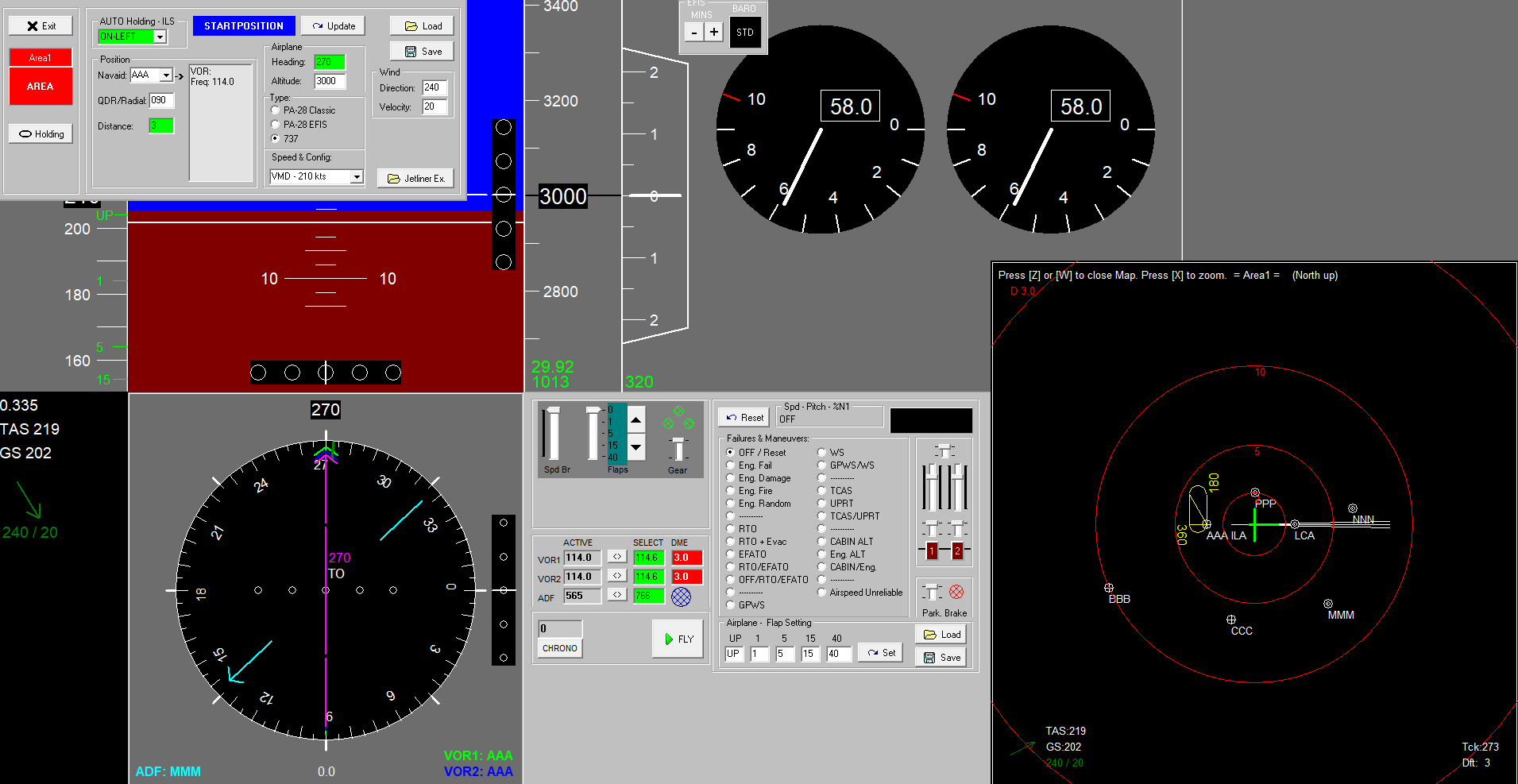Select the Area1 red button

click(41, 58)
